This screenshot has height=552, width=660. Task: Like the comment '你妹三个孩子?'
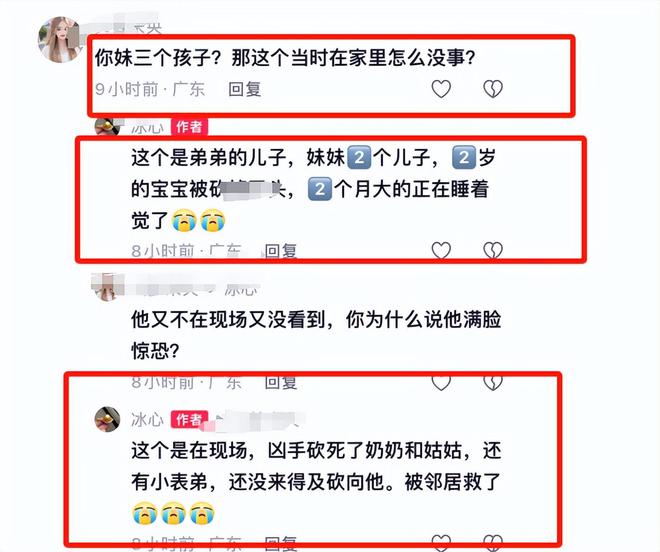pos(441,89)
